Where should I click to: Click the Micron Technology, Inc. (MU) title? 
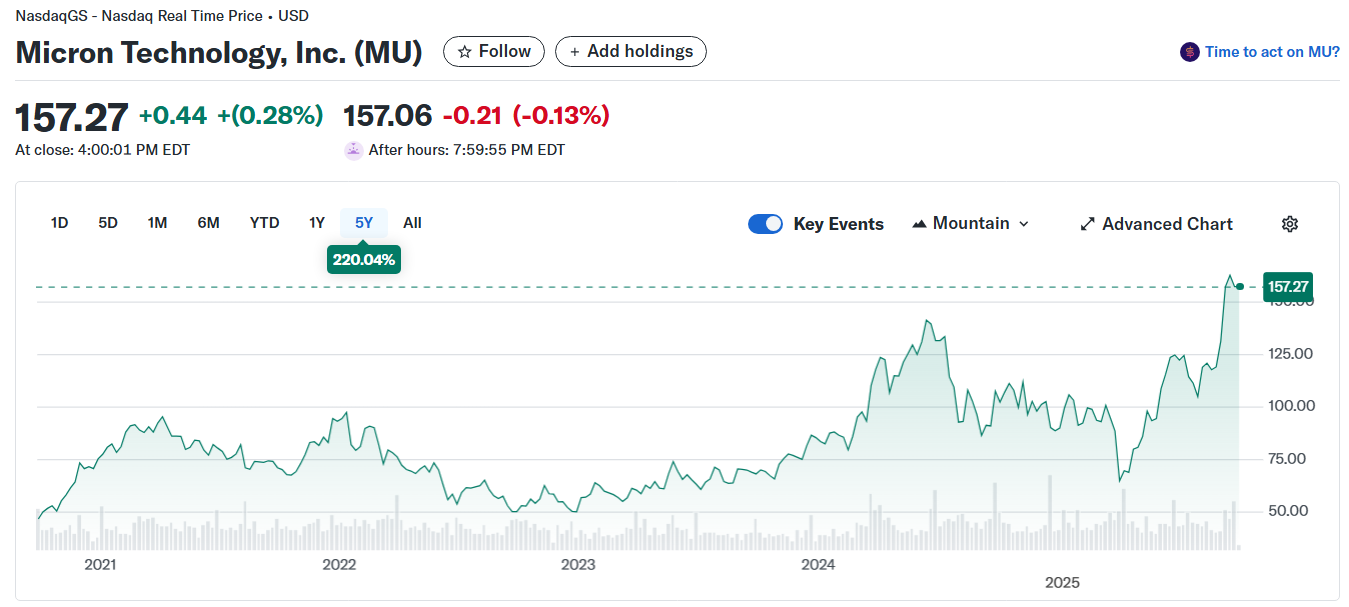(x=219, y=53)
